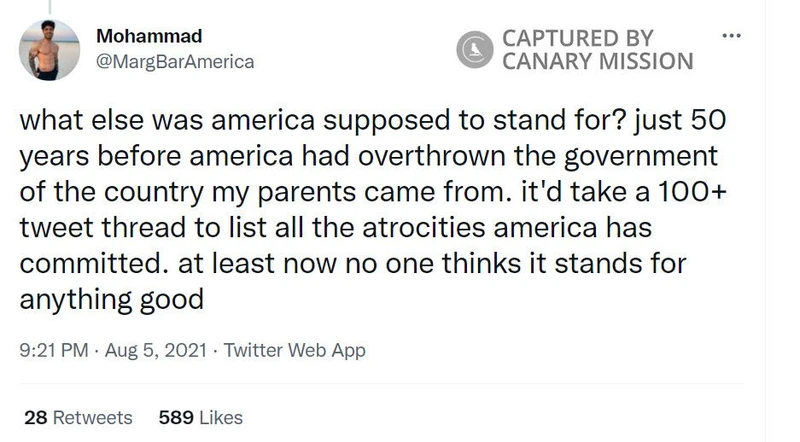This screenshot has height=442, width=800.
Task: View the 589 Likes list
Action: (200, 417)
